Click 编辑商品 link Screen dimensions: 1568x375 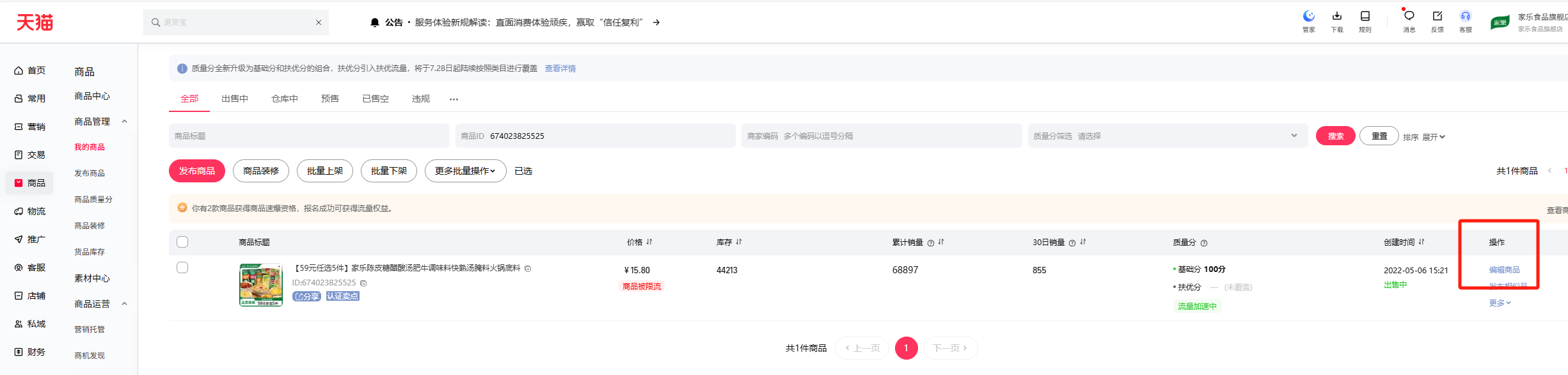point(1504,270)
